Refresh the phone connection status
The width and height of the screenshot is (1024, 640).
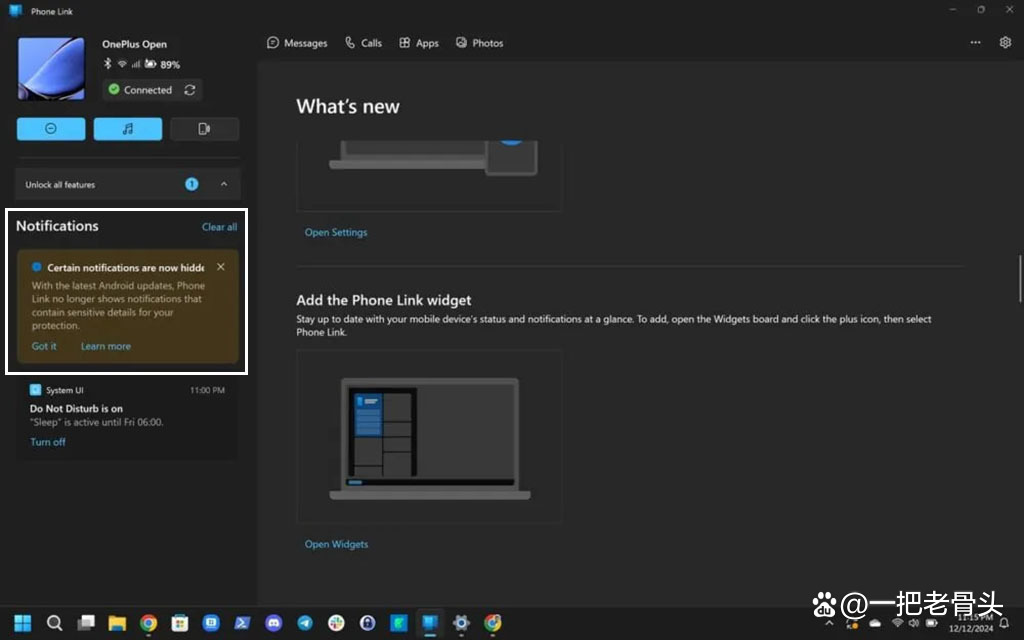tap(190, 89)
